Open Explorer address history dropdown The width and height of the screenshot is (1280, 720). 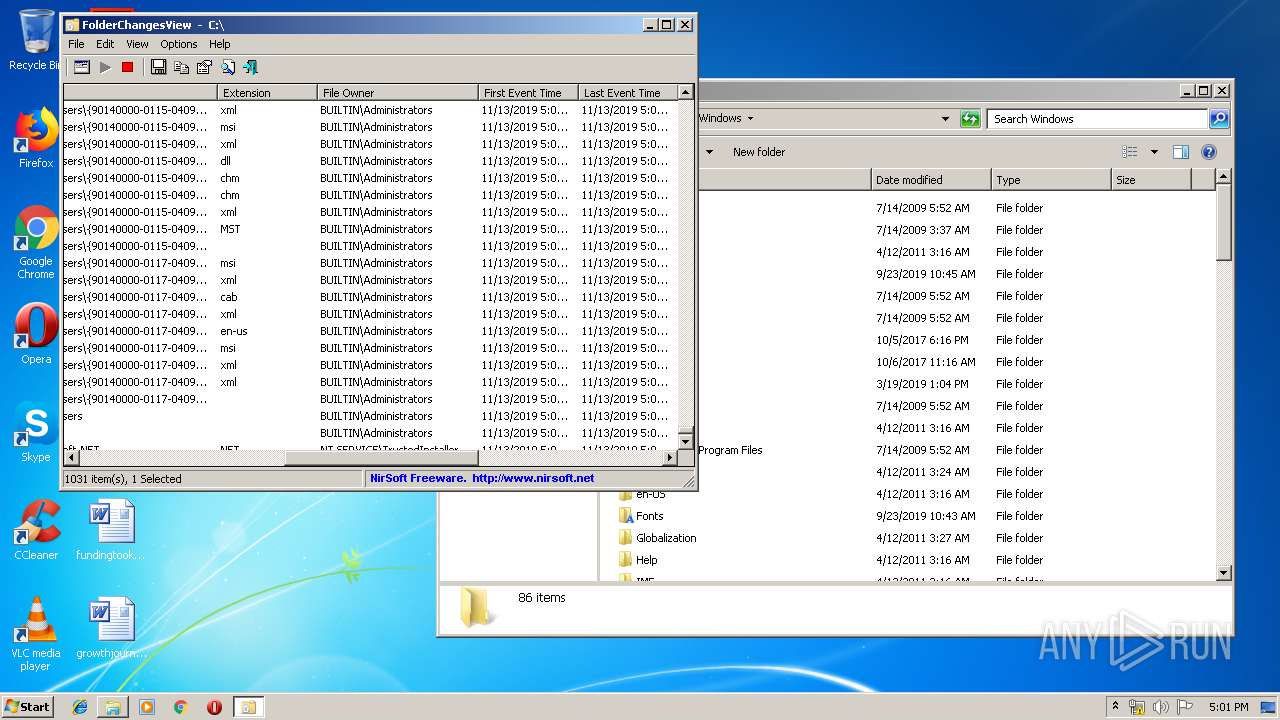pyautogui.click(x=945, y=119)
